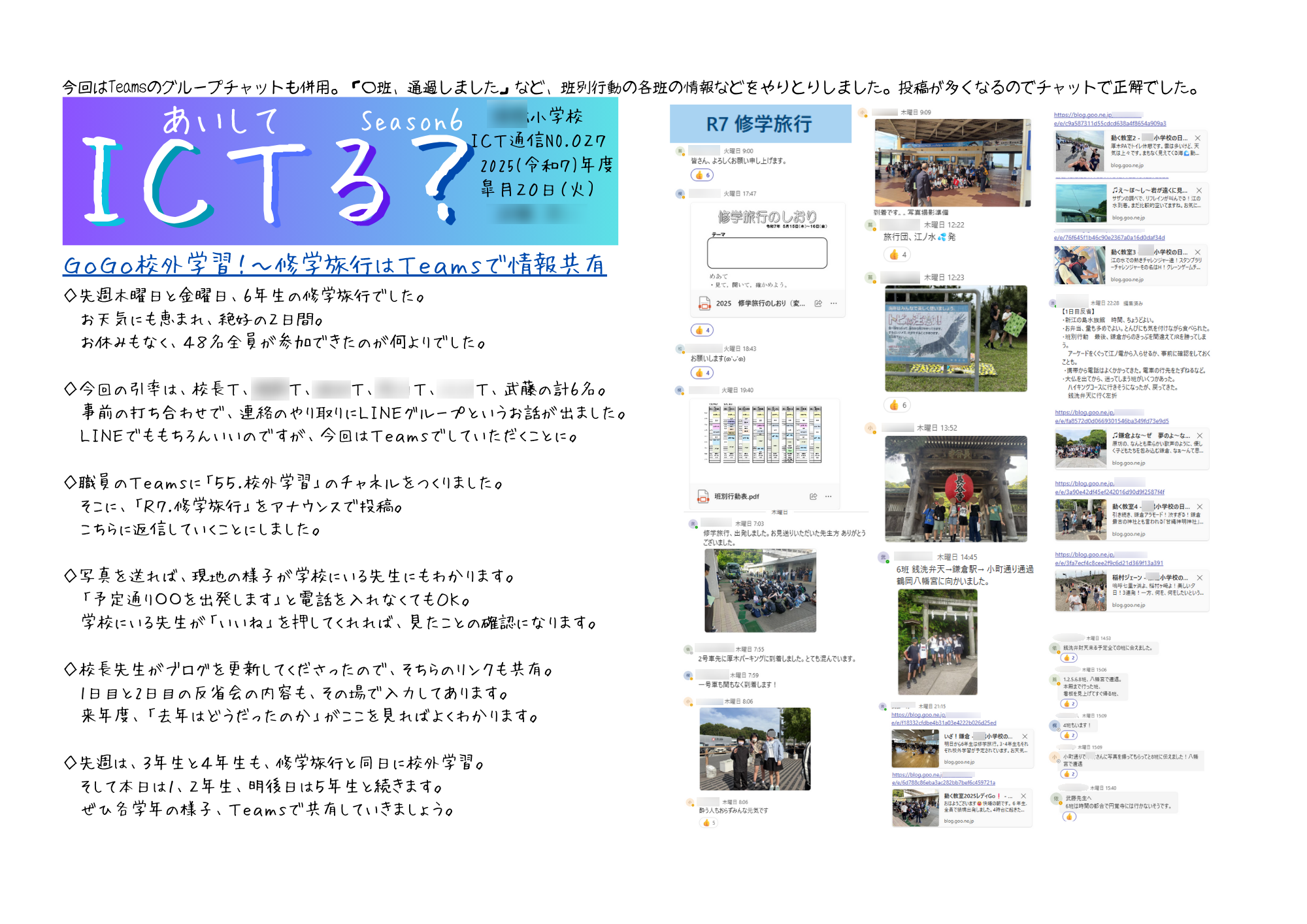
Task: Open the 木曜日 7:03 departure photo
Action: tap(760, 591)
